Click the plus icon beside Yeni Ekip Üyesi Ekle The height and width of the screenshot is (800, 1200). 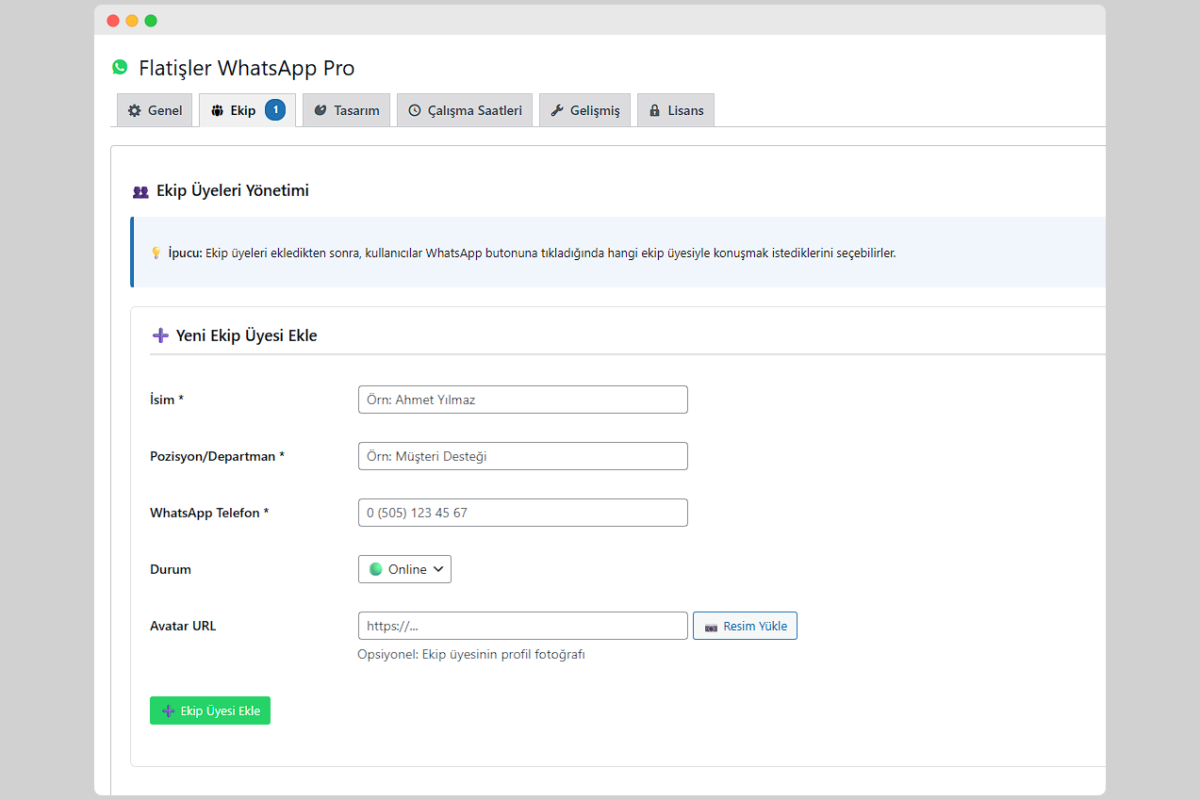coord(160,335)
